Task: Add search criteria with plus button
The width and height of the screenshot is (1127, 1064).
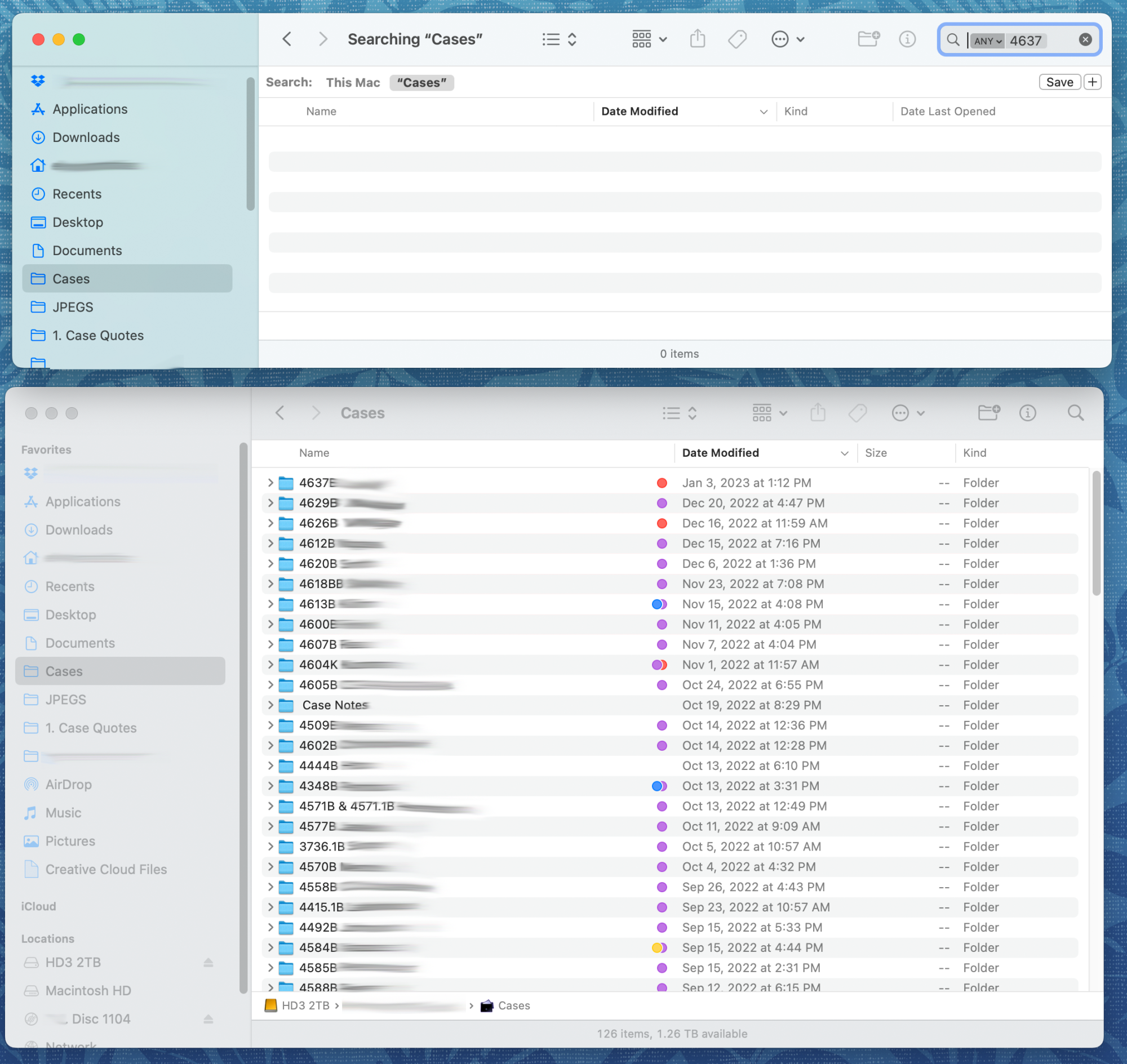Action: tap(1093, 82)
